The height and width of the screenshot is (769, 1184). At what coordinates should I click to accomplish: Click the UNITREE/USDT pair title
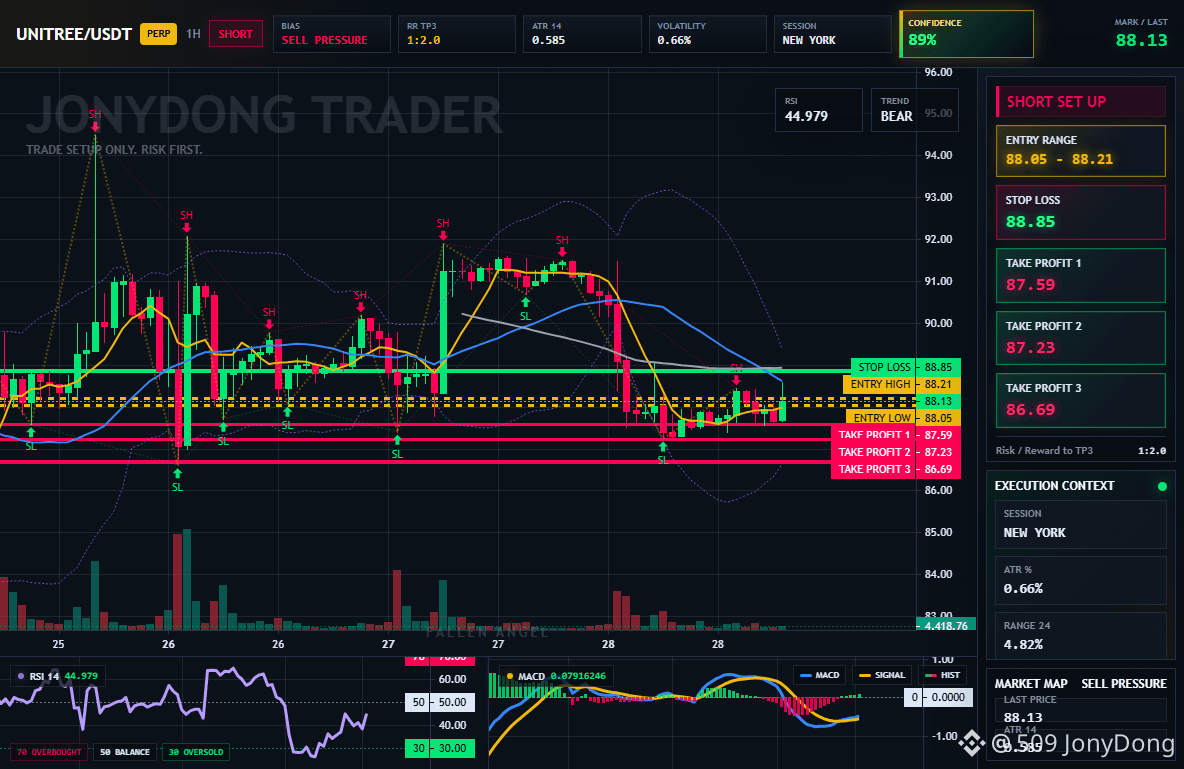pos(74,34)
